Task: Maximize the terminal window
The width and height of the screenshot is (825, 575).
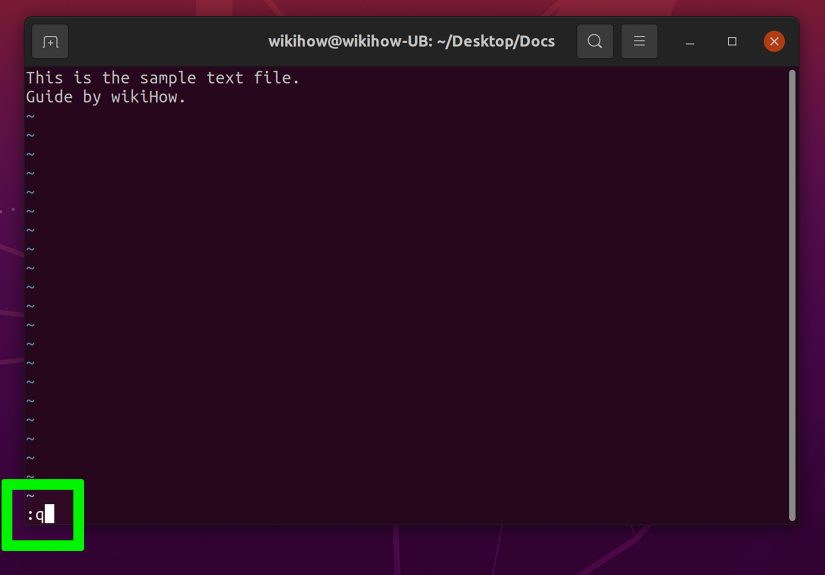Action: point(732,41)
